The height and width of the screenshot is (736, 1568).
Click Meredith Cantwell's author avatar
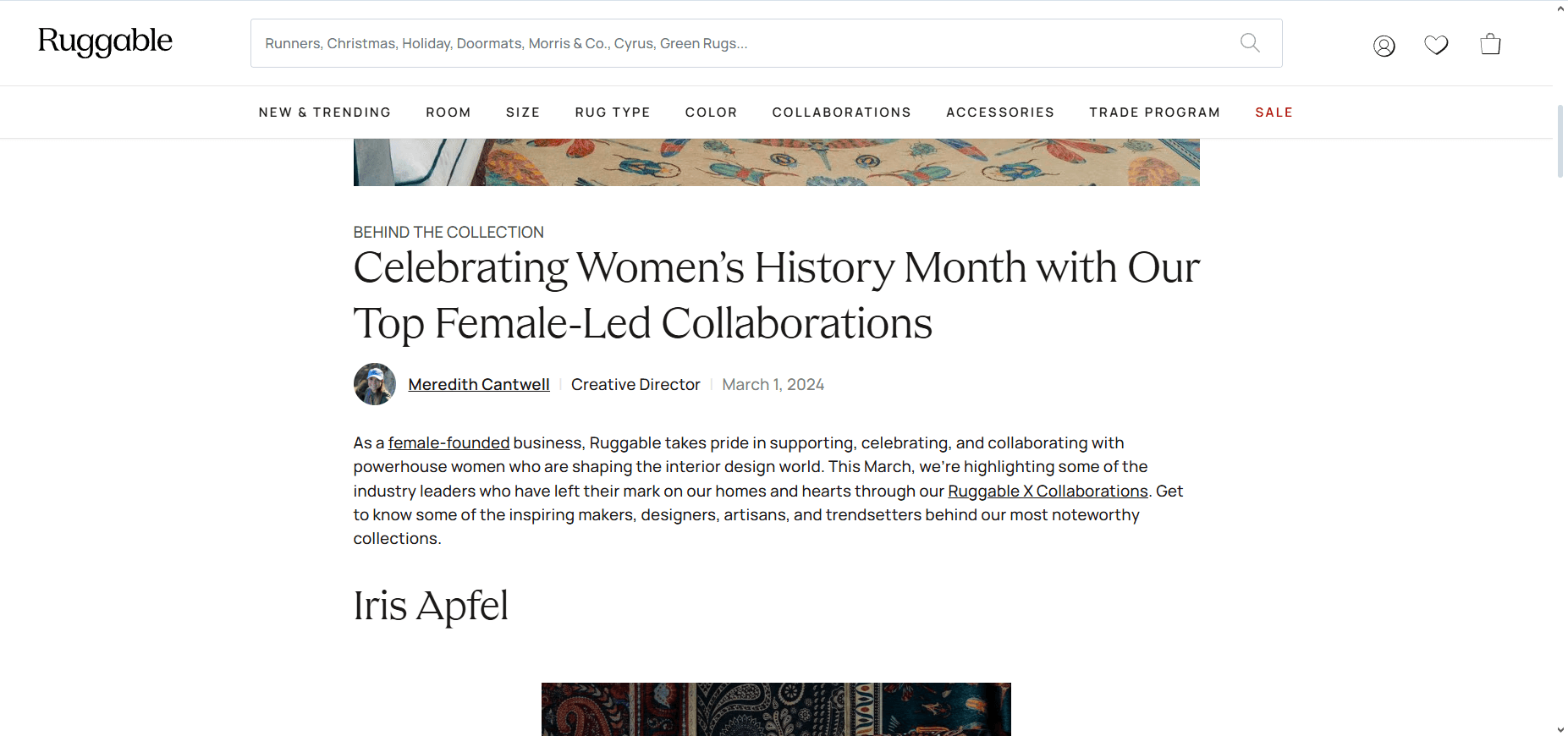375,384
